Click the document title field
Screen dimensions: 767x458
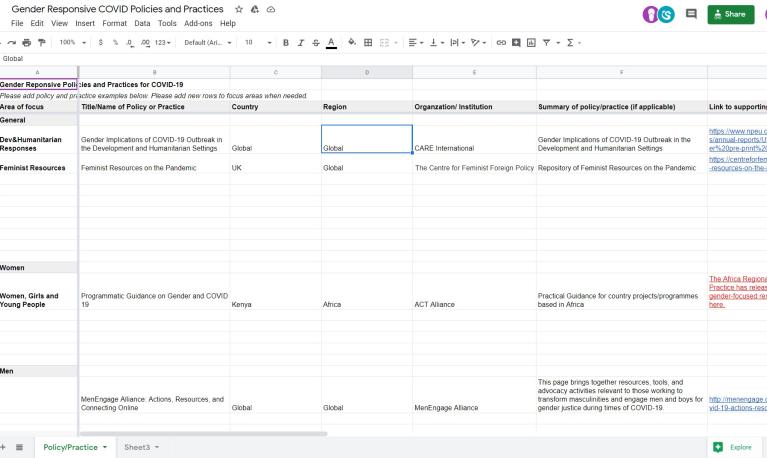pyautogui.click(x=117, y=9)
